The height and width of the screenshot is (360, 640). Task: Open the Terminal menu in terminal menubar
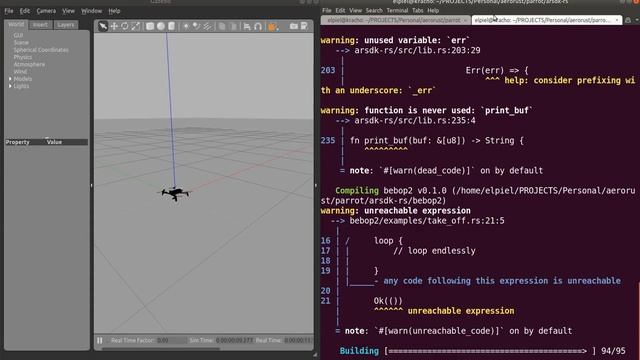coord(397,11)
